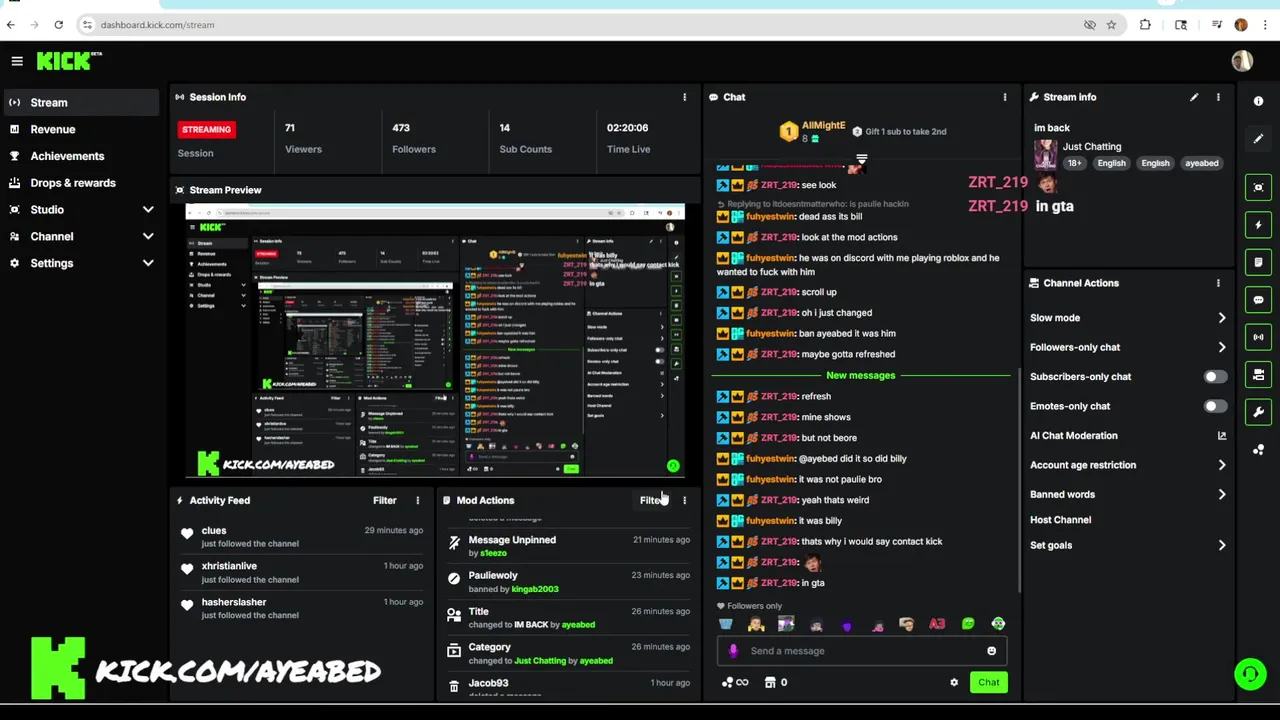The width and height of the screenshot is (1280, 720).
Task: Click the purple microphone icon in message box
Action: coord(733,651)
